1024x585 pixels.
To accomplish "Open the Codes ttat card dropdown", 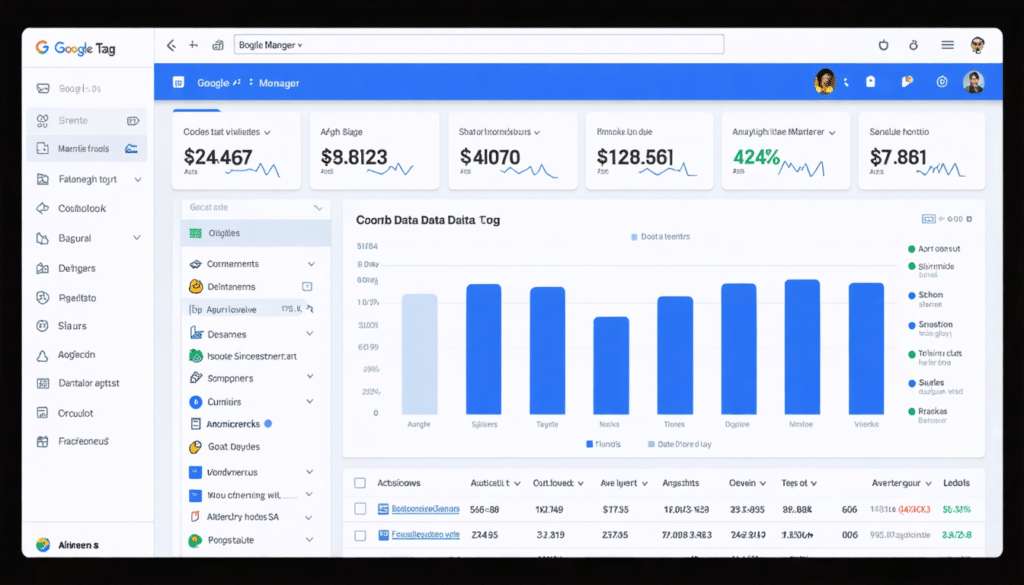I will click(x=266, y=132).
